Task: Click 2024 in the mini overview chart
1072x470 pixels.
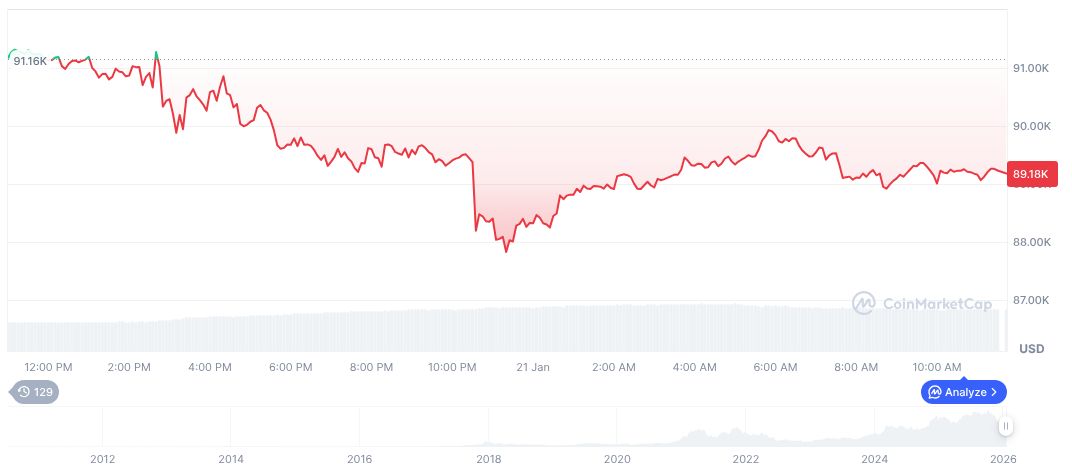Action: pos(875,459)
